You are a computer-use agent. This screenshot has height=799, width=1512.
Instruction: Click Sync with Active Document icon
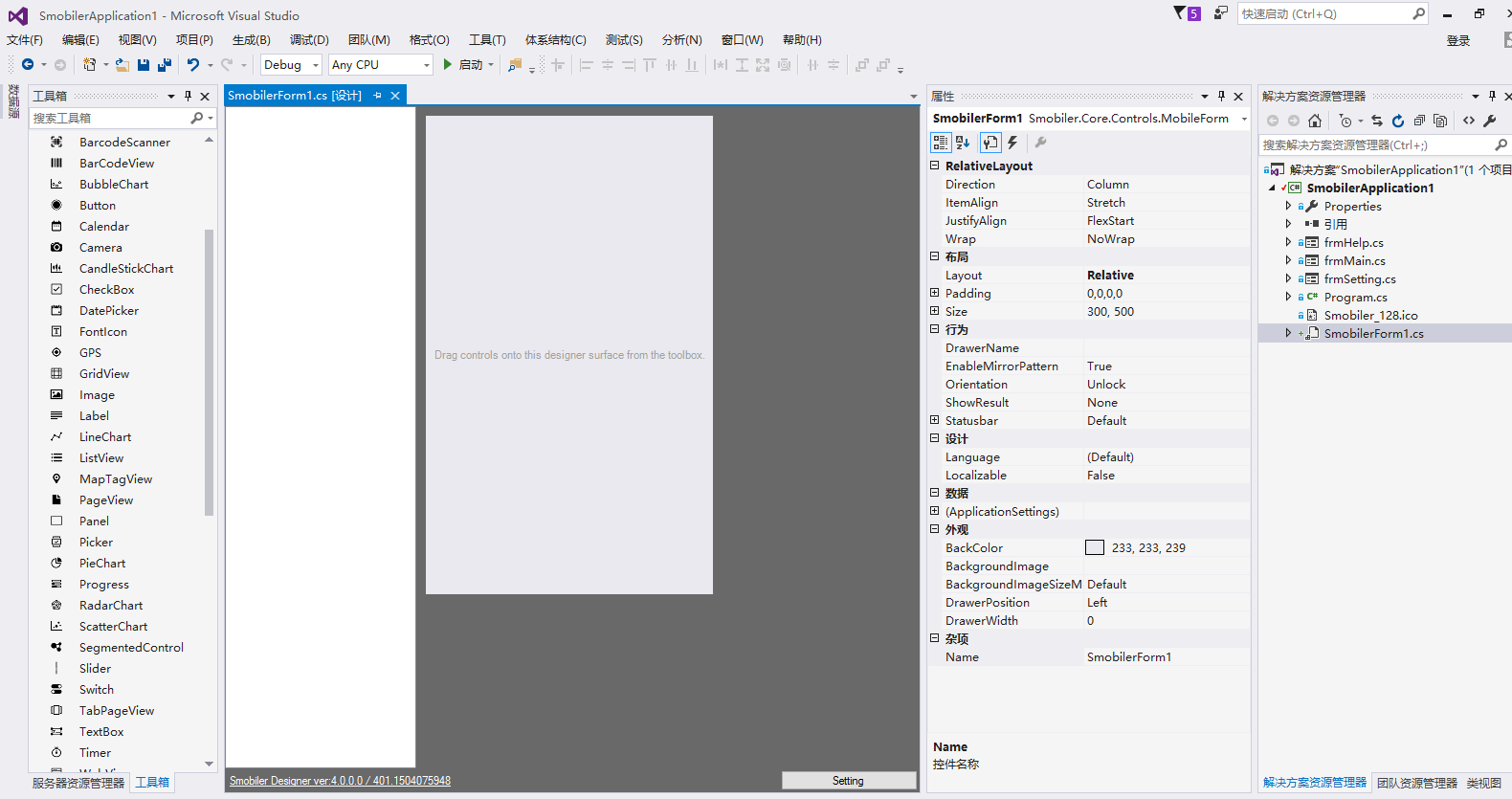[x=1377, y=121]
